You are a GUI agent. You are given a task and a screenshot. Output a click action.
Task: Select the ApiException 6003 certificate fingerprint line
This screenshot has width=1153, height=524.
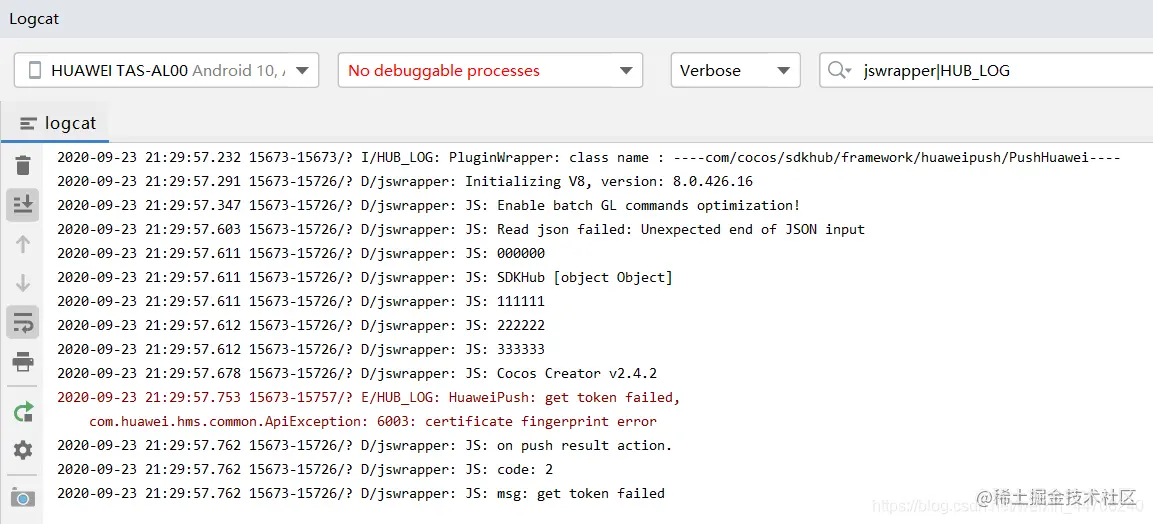[373, 422]
